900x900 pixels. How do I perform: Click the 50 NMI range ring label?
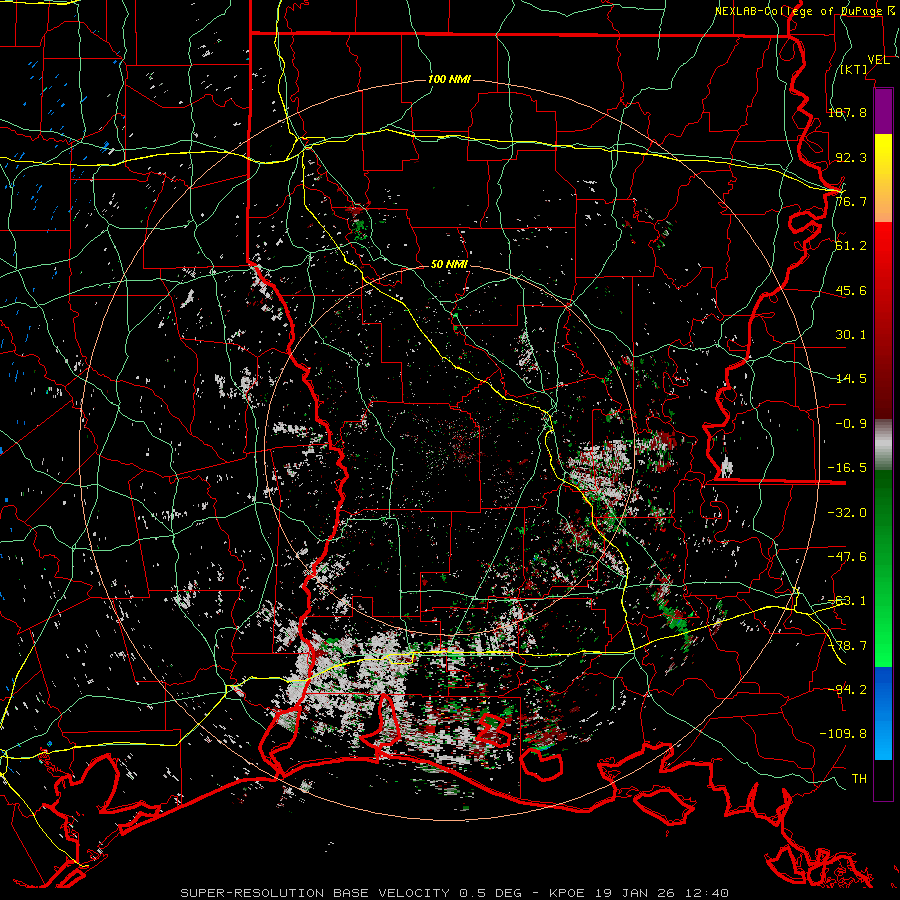click(x=449, y=264)
